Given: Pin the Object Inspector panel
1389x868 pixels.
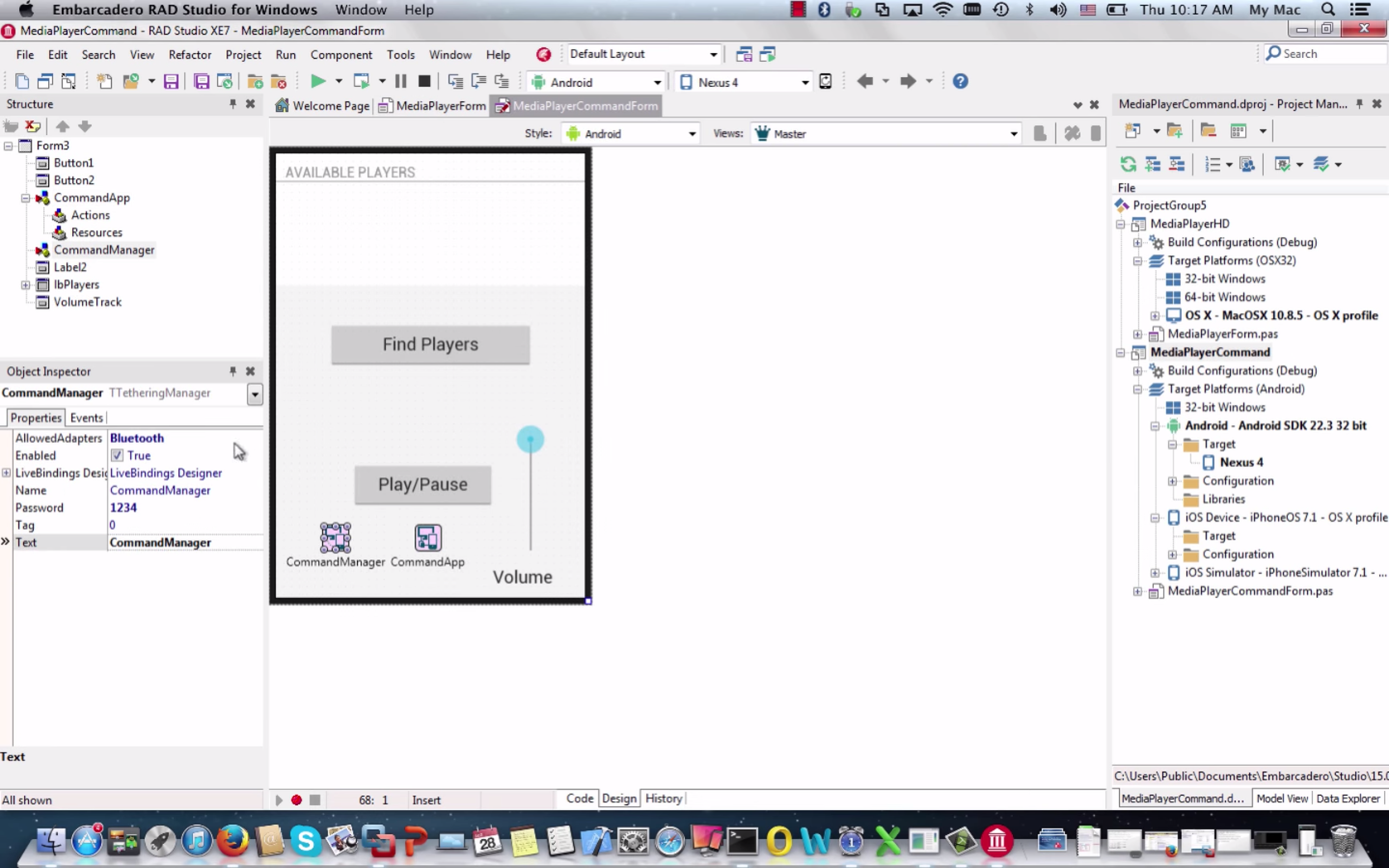Looking at the screenshot, I should point(232,371).
